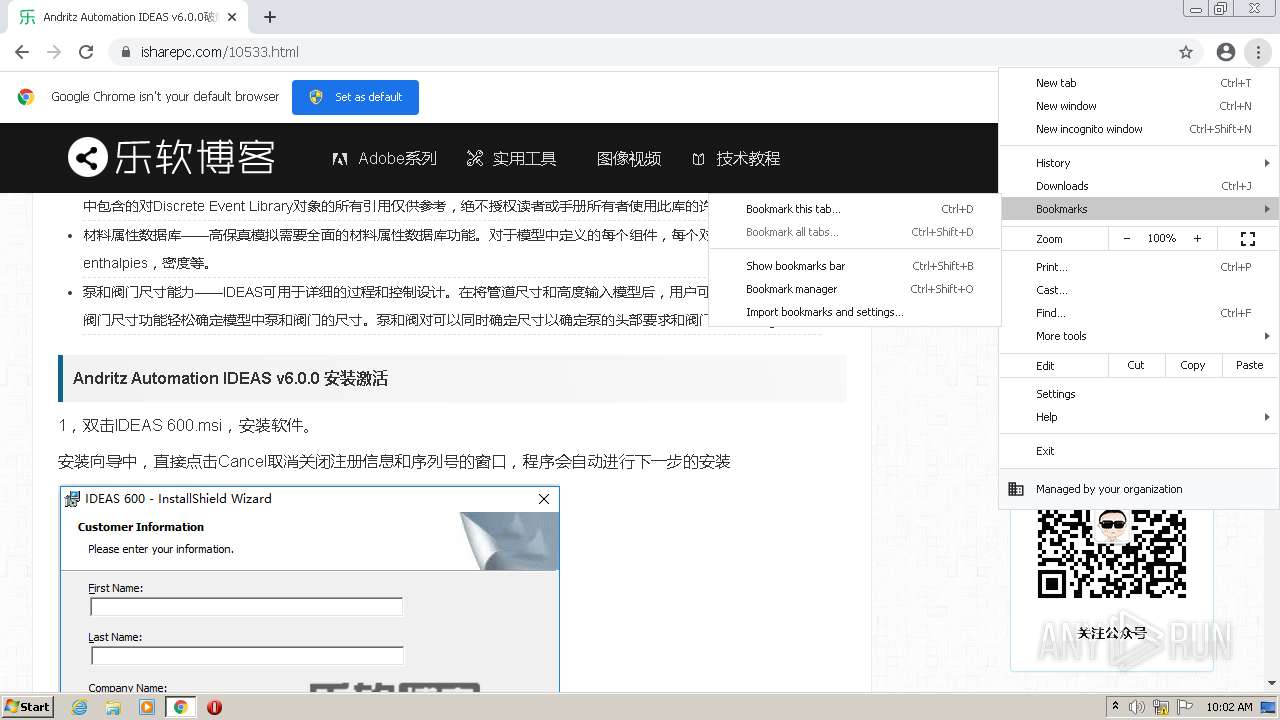
Task: Expand the History submenu
Action: click(x=1139, y=163)
